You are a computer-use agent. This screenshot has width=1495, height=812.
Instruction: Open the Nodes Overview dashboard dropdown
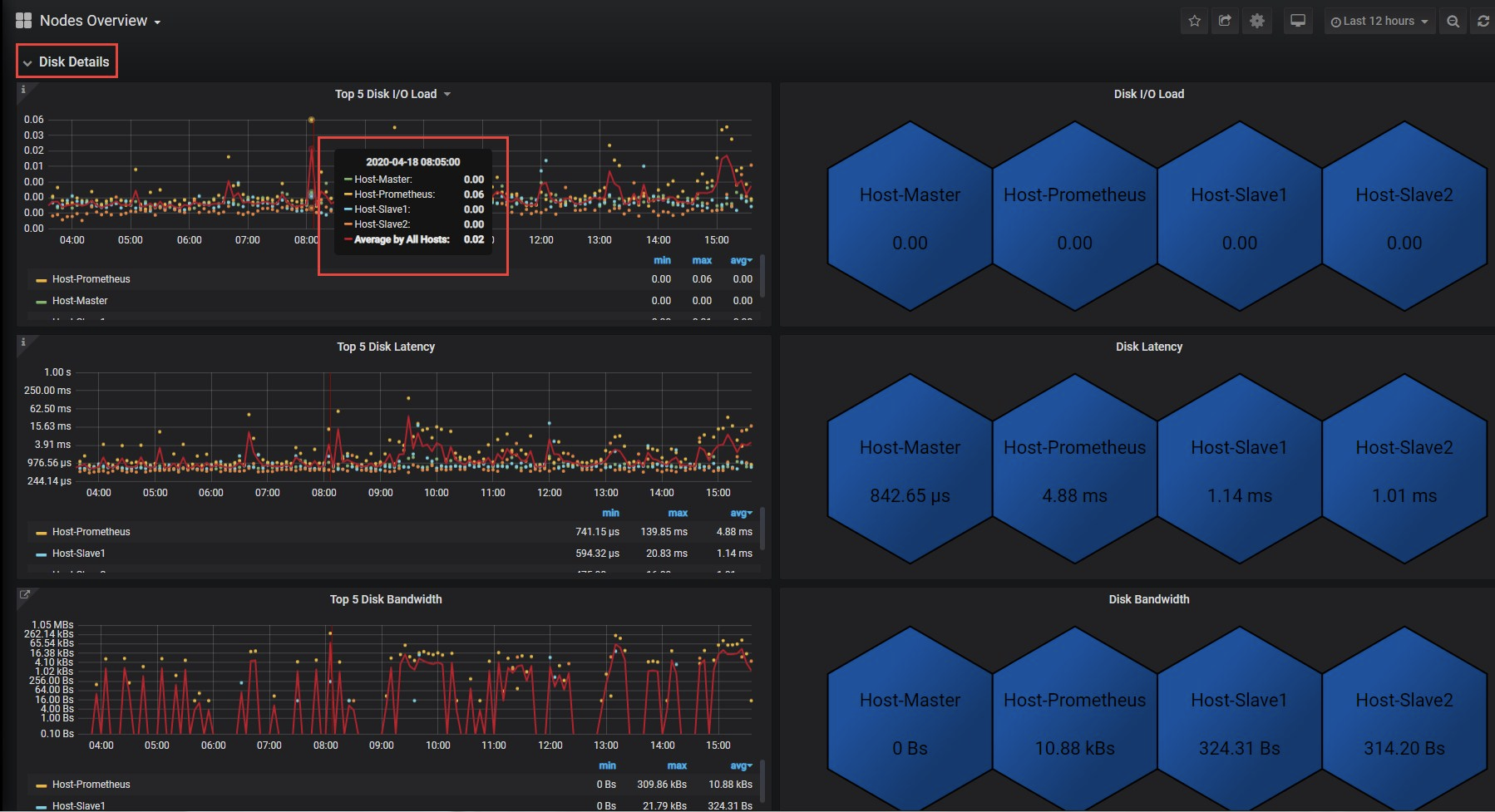[100, 21]
